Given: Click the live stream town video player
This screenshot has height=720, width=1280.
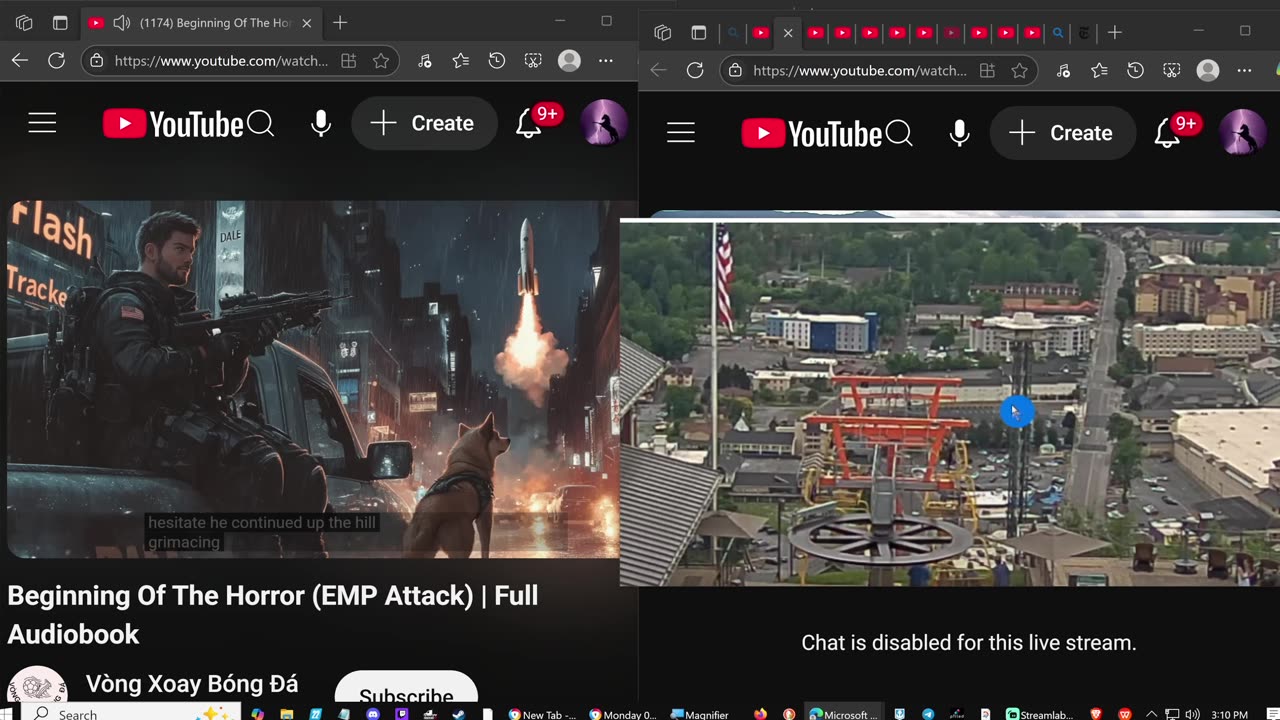Looking at the screenshot, I should click(x=950, y=402).
